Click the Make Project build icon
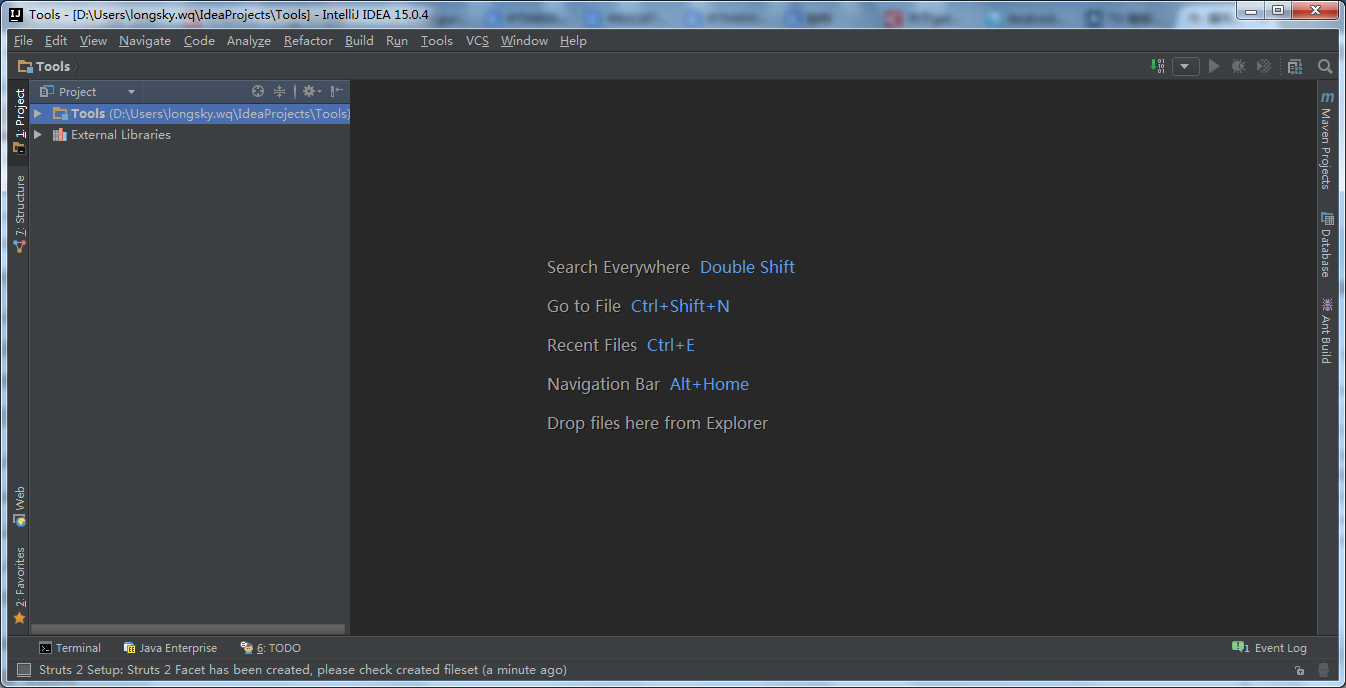The image size is (1346, 688). [x=1158, y=66]
